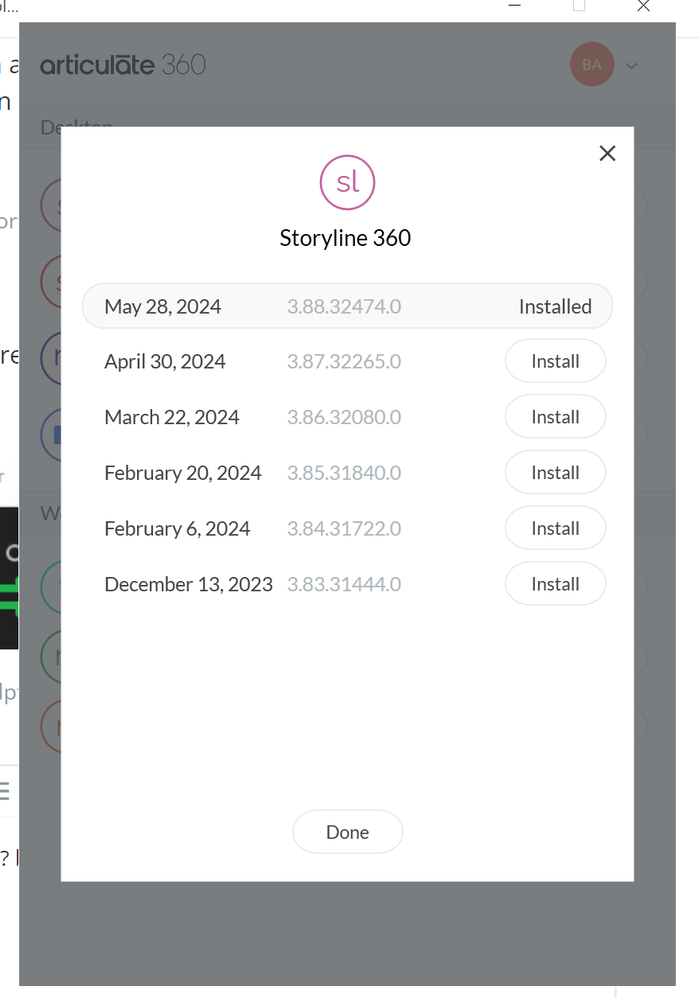Close the Articulate 360 window

643,7
